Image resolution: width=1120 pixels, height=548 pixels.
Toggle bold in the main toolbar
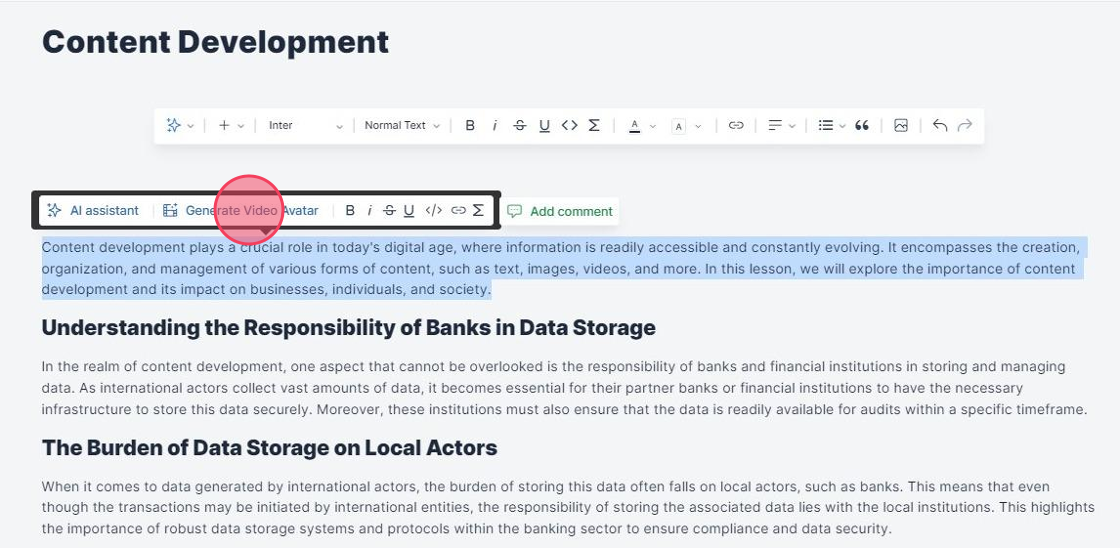tap(470, 126)
